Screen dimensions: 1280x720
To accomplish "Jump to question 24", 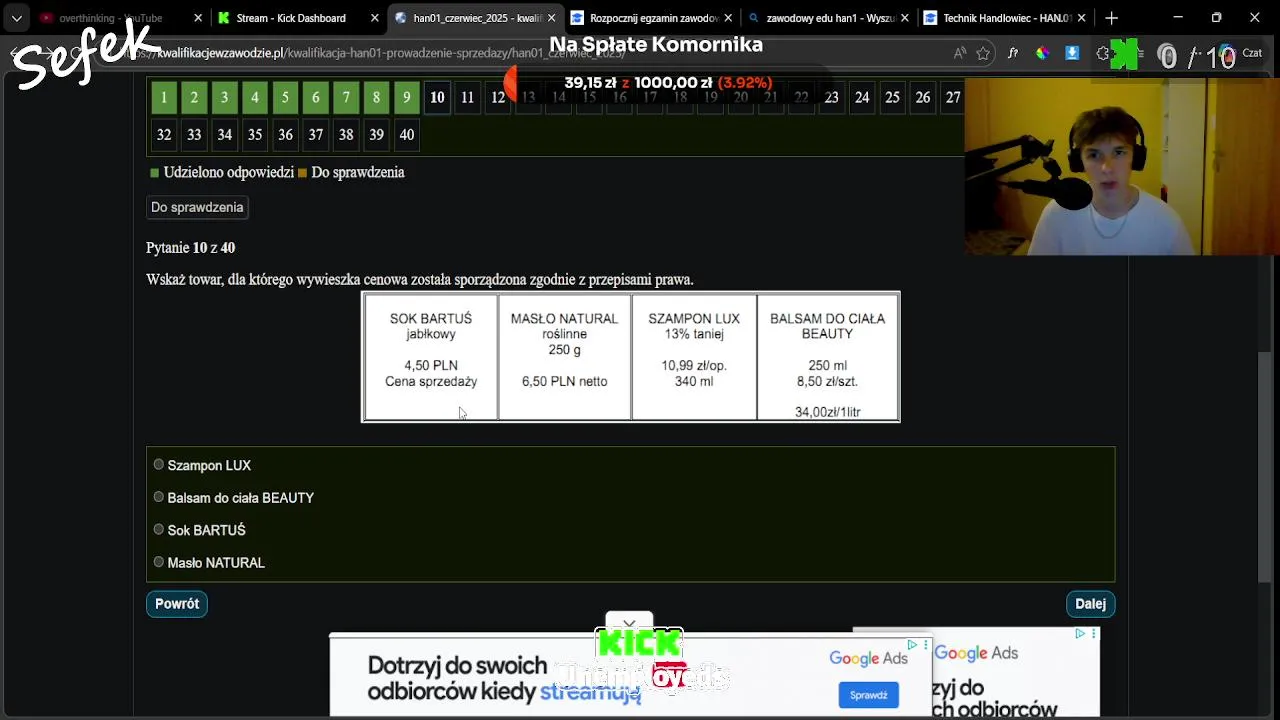I will 862,97.
